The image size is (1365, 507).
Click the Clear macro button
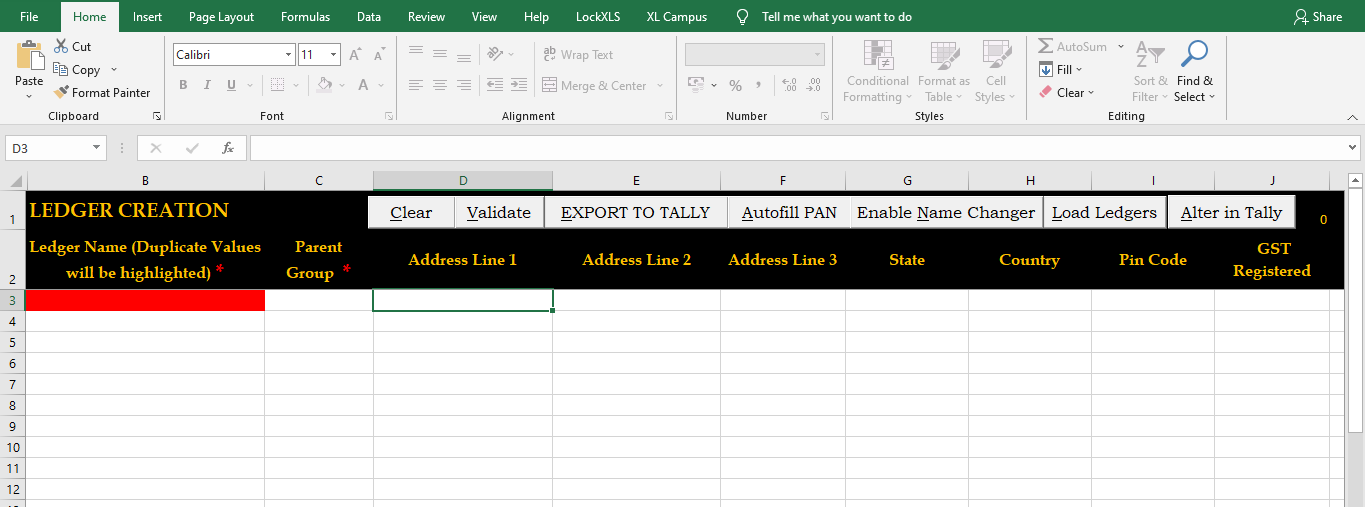(x=411, y=212)
